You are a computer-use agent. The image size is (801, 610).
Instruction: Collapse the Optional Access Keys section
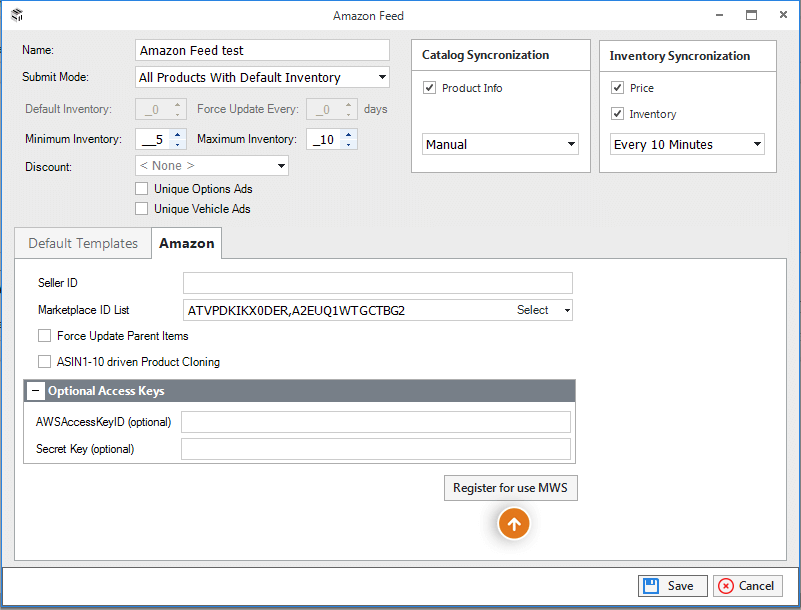coord(35,391)
